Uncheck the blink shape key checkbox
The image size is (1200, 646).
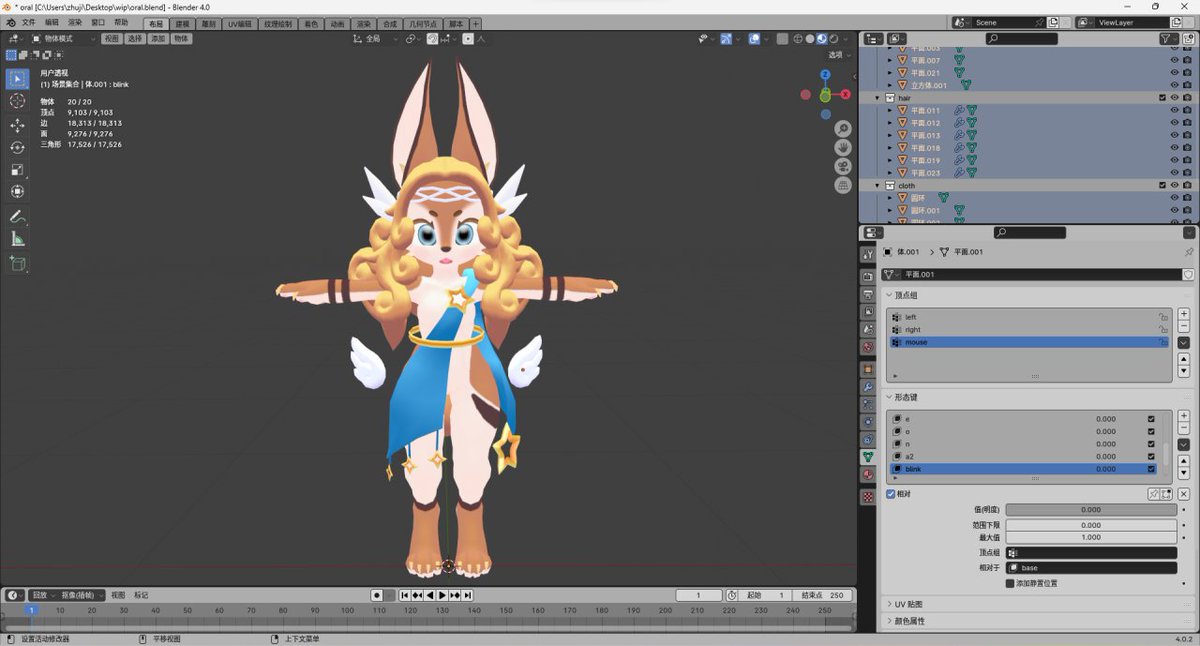(1151, 469)
